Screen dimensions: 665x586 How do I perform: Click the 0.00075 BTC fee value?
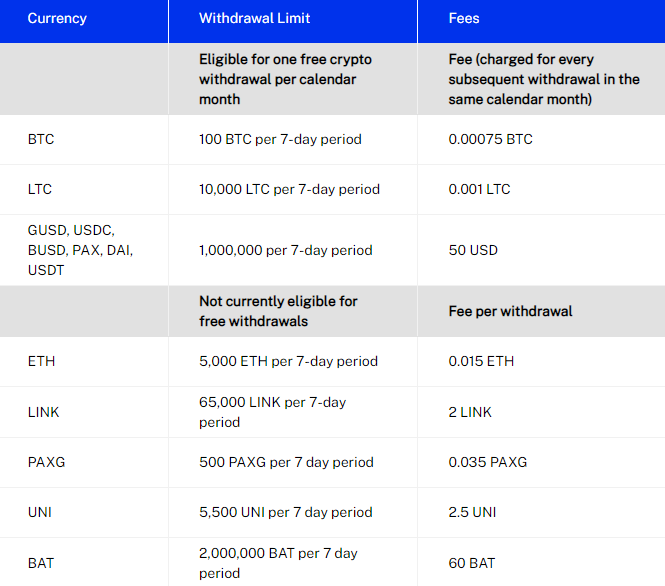[491, 140]
